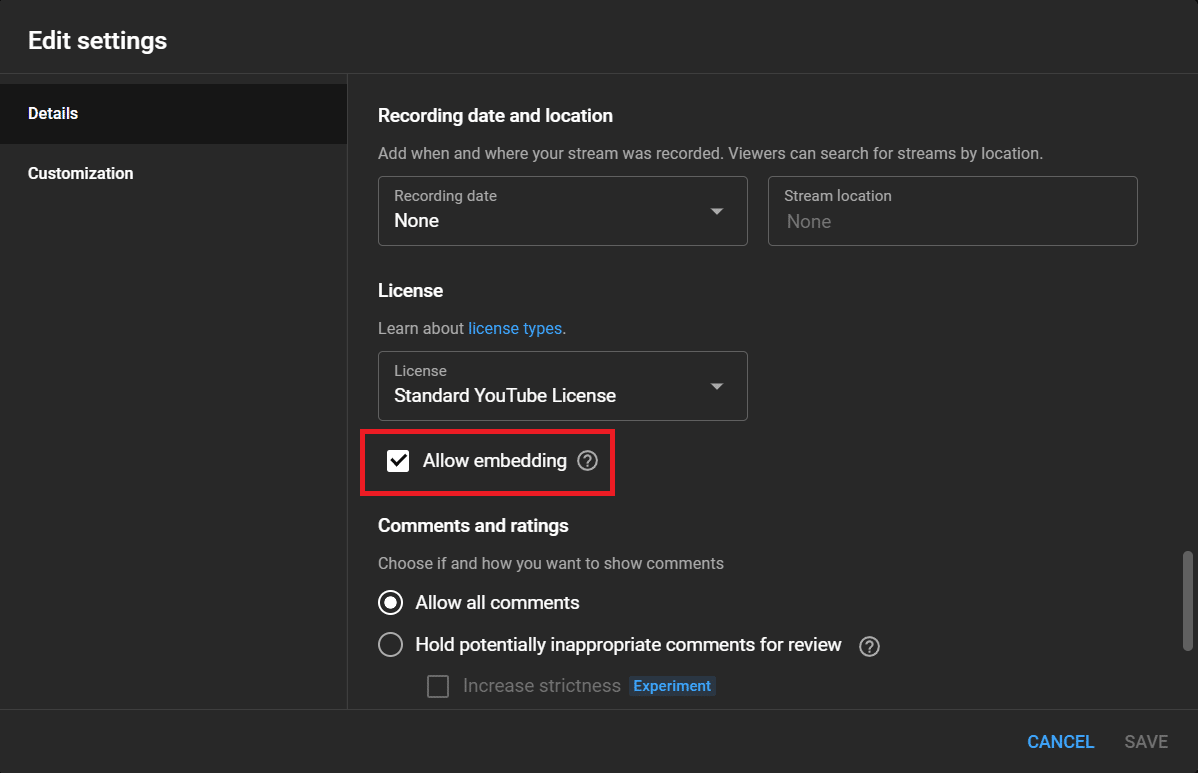Click None under Recording date
This screenshot has height=773, width=1198.
(x=416, y=220)
